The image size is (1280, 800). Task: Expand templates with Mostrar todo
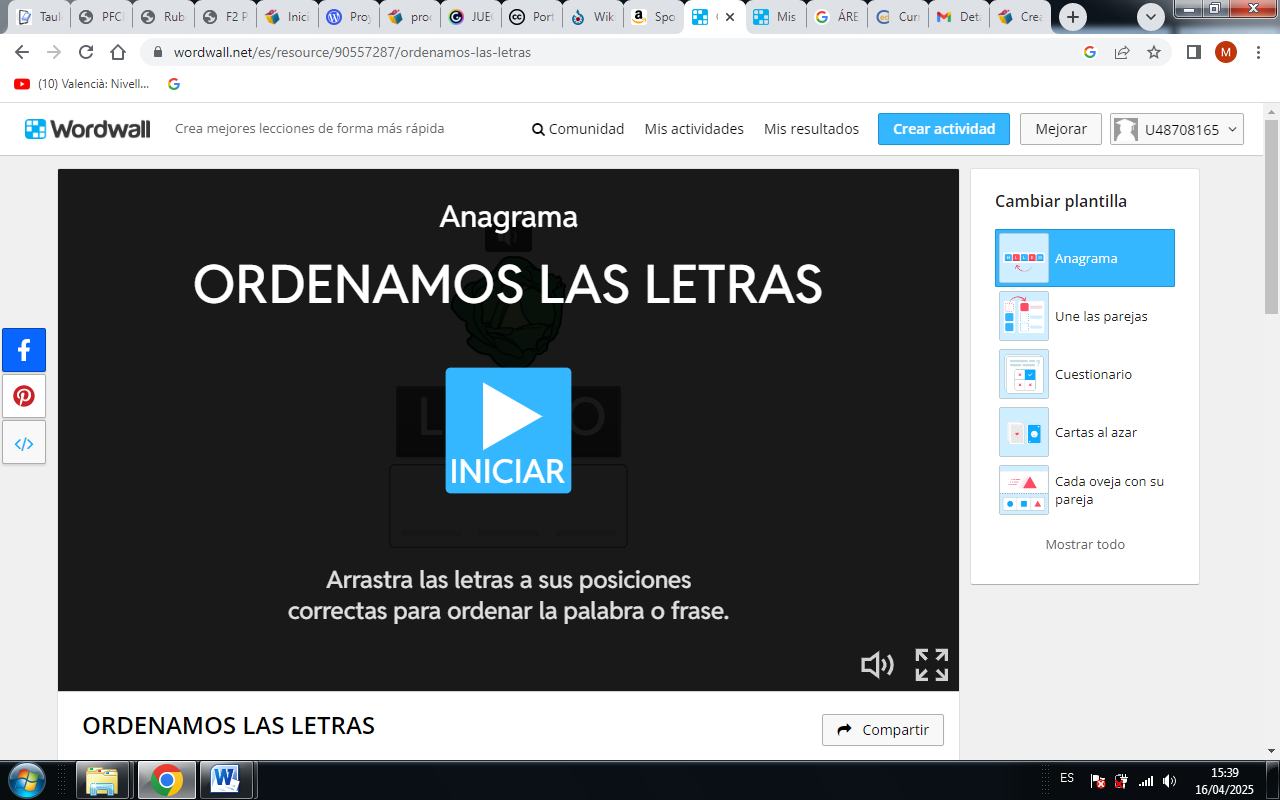coord(1085,545)
